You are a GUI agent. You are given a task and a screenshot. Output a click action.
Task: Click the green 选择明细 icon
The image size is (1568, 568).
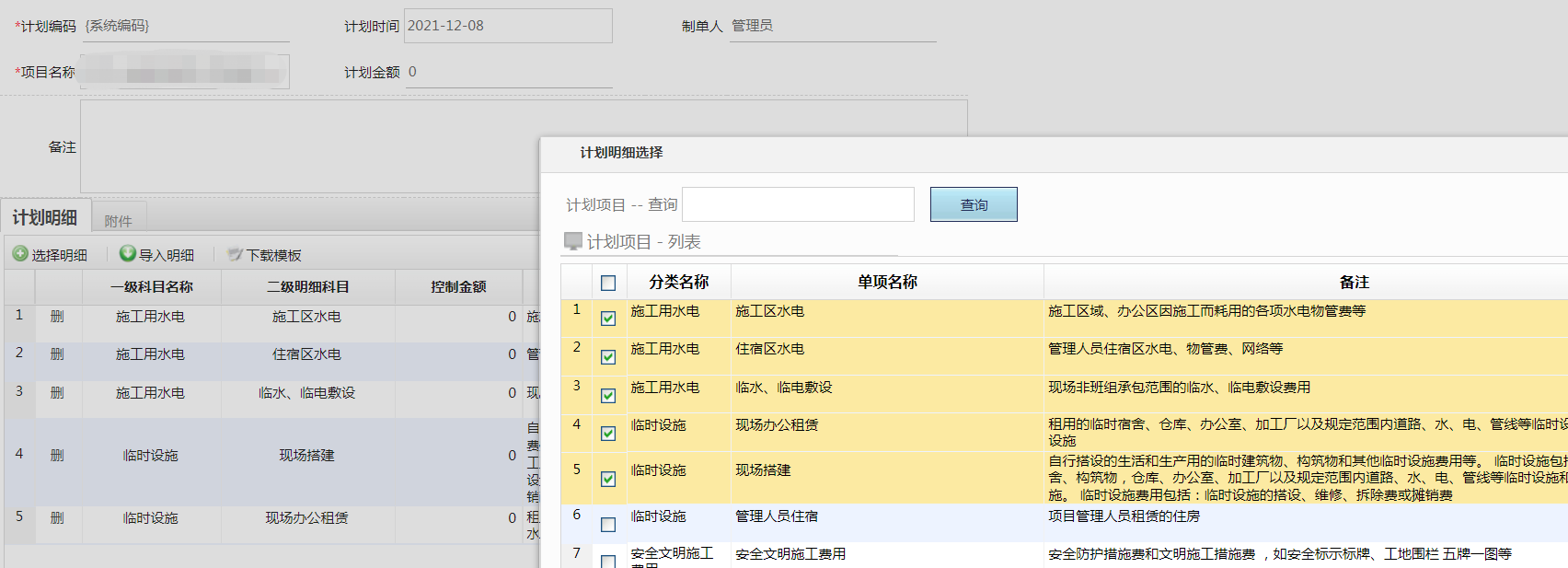[x=20, y=254]
